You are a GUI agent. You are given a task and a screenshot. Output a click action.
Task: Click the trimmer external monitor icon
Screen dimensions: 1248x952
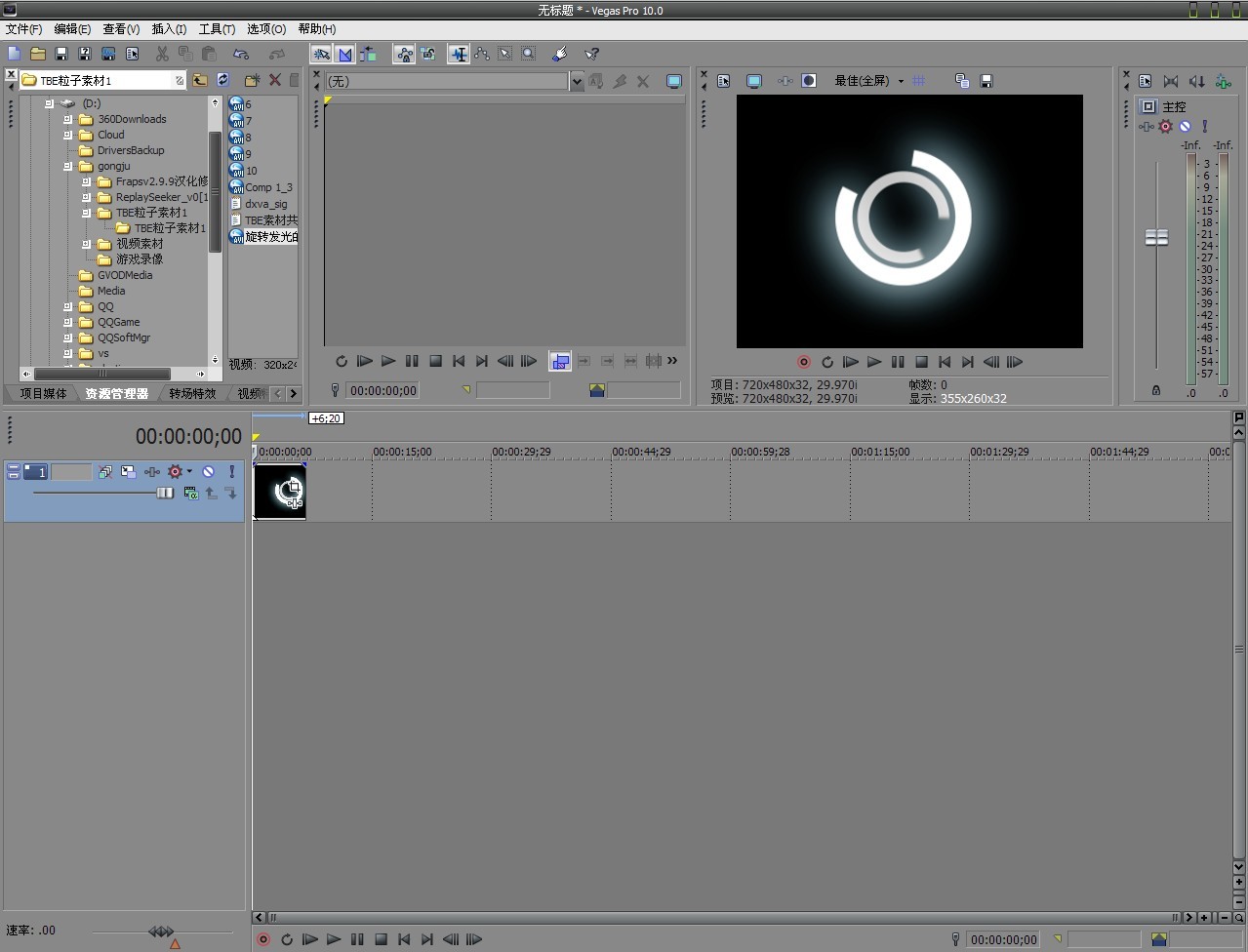(x=673, y=82)
